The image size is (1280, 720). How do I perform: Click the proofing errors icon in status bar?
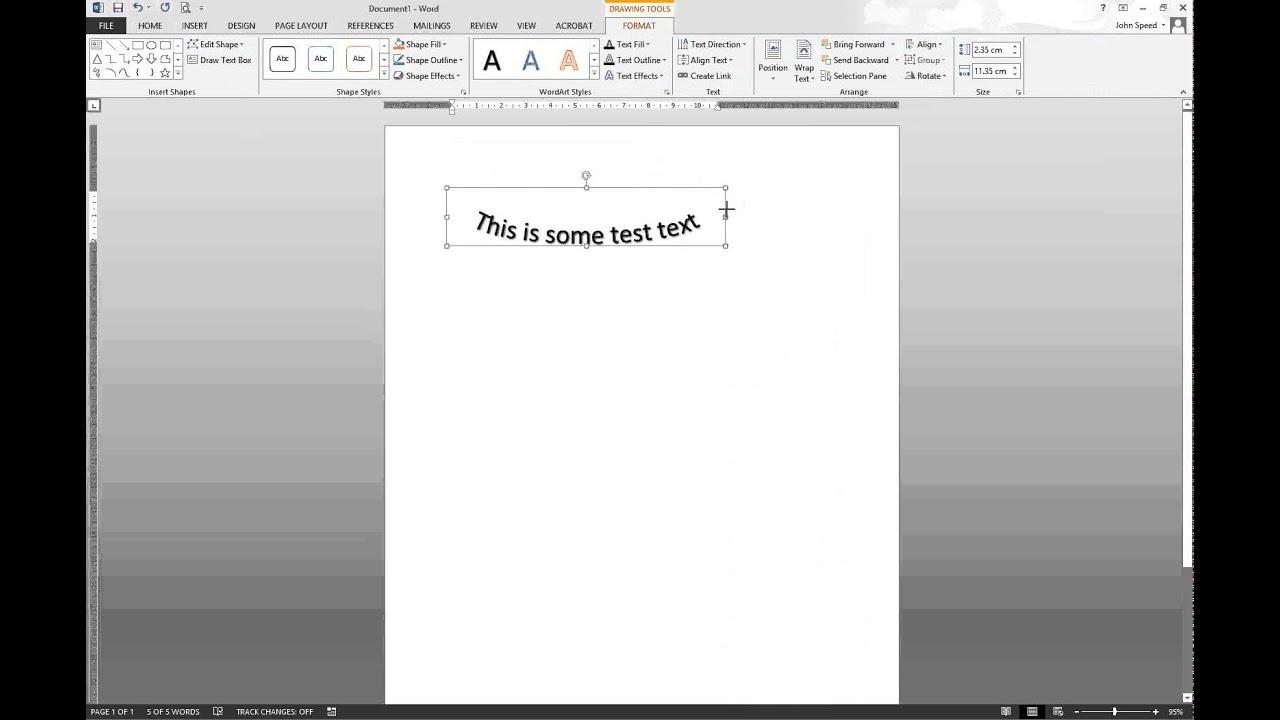(218, 712)
